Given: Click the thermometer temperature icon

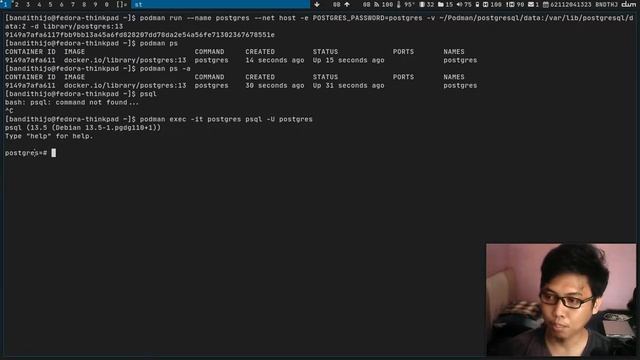Looking at the screenshot, I should [x=399, y=4].
